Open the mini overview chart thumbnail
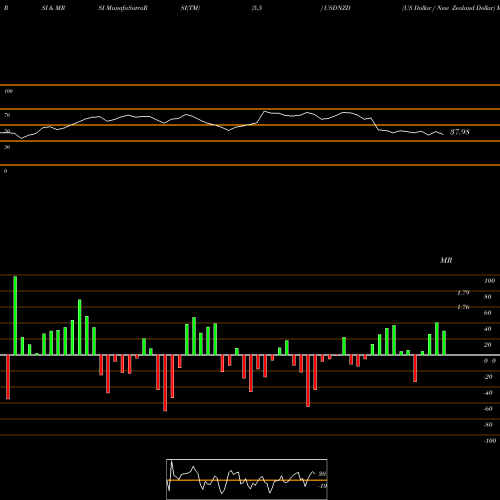The width and height of the screenshot is (500, 500). click(x=247, y=479)
